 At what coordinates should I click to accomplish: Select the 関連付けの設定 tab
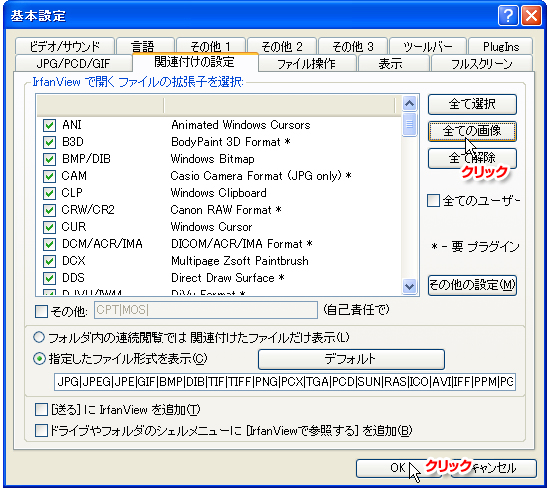point(195,62)
